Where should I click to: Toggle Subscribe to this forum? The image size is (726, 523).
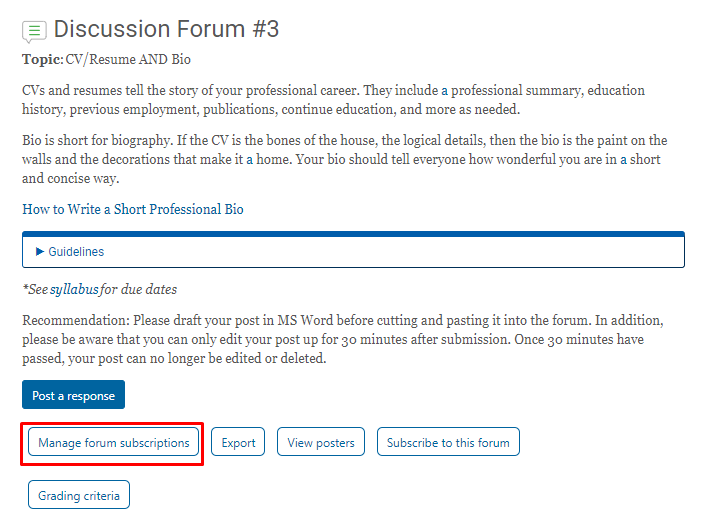point(448,442)
